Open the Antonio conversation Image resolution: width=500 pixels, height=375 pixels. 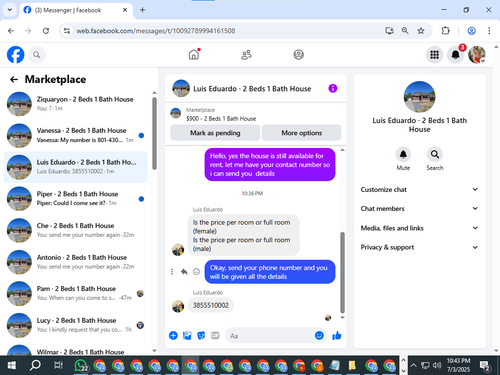(x=75, y=262)
